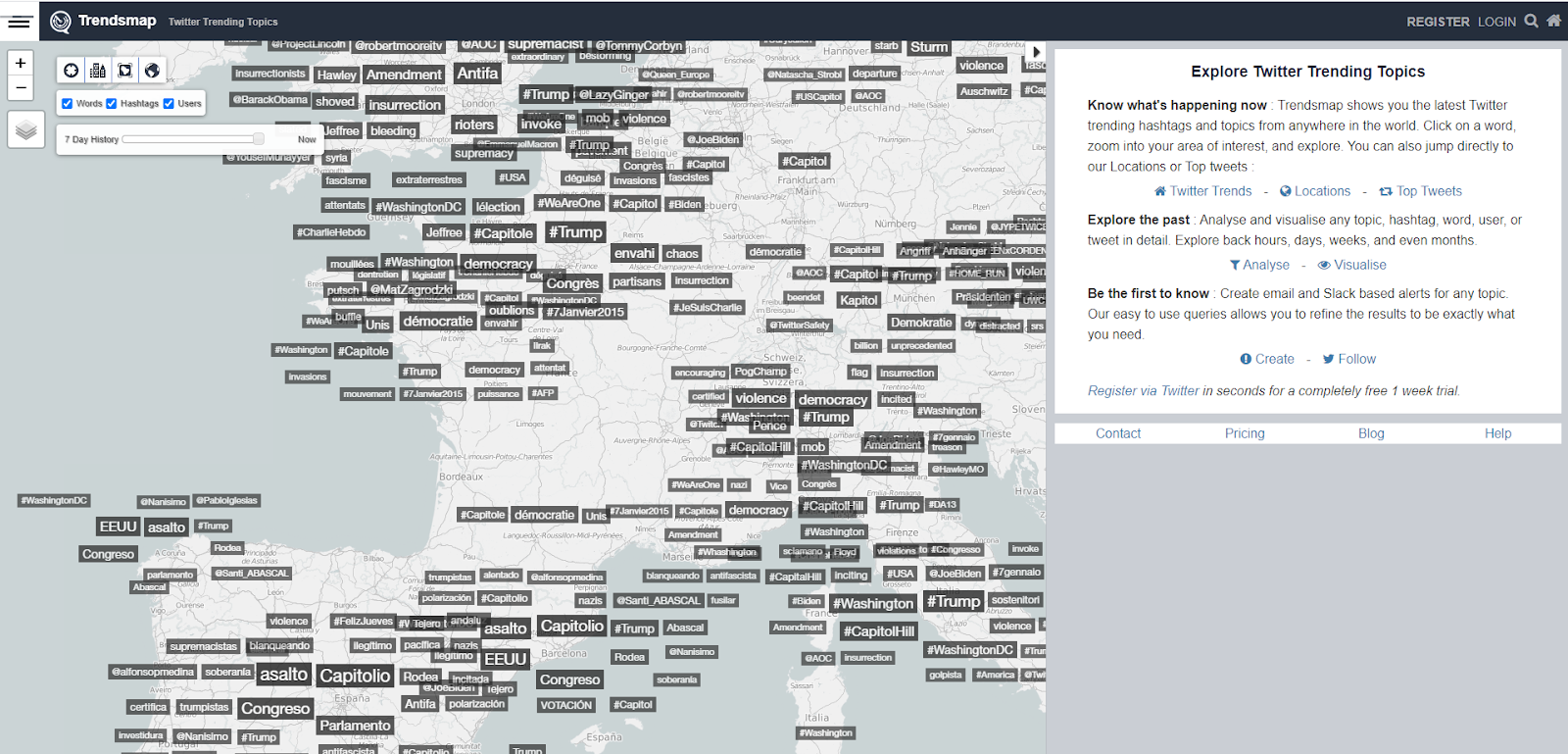Open the Pricing tab
The width and height of the screenshot is (1568, 754).
(x=1245, y=433)
